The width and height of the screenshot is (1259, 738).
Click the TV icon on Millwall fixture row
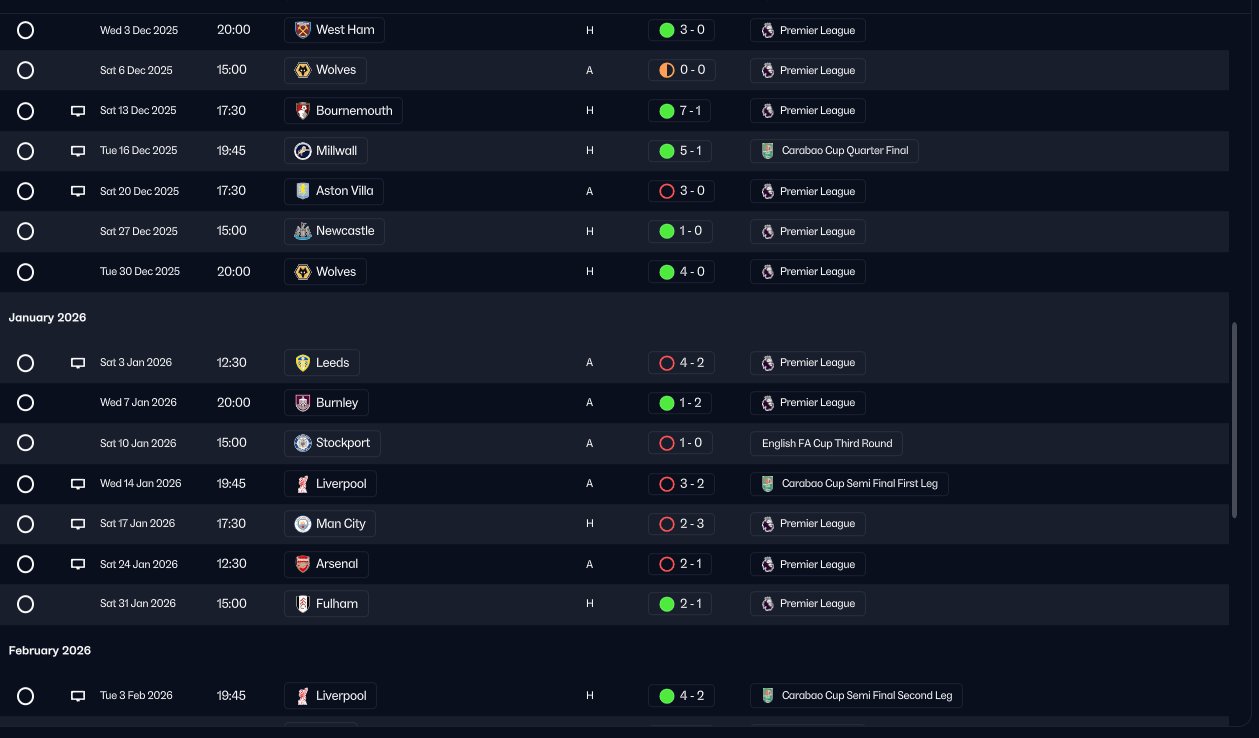click(x=78, y=151)
